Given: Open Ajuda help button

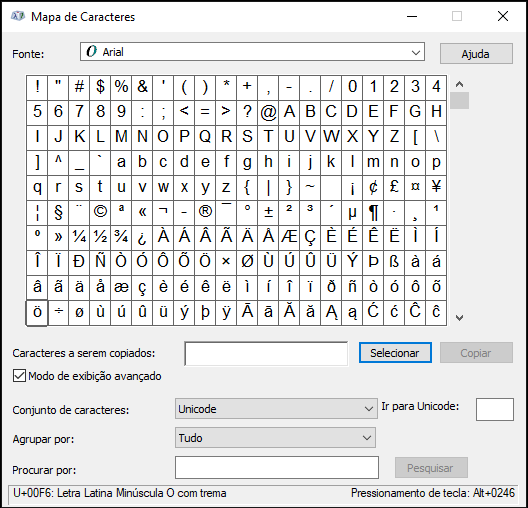Looking at the screenshot, I should (476, 54).
